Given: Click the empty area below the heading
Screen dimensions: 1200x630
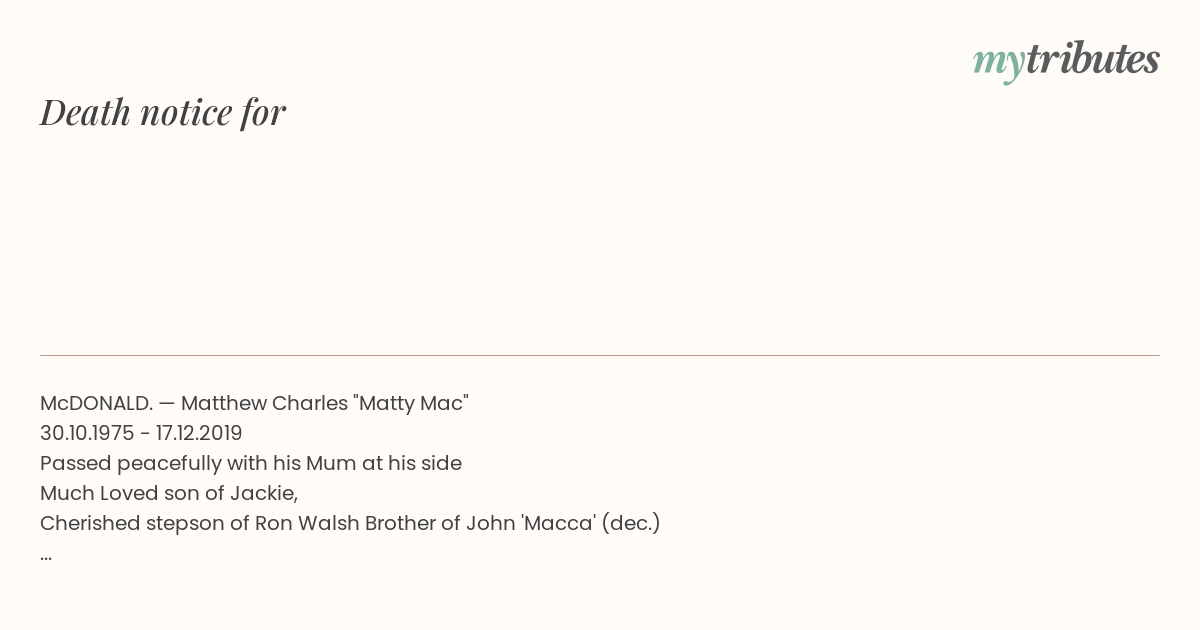Looking at the screenshot, I should 600,240.
